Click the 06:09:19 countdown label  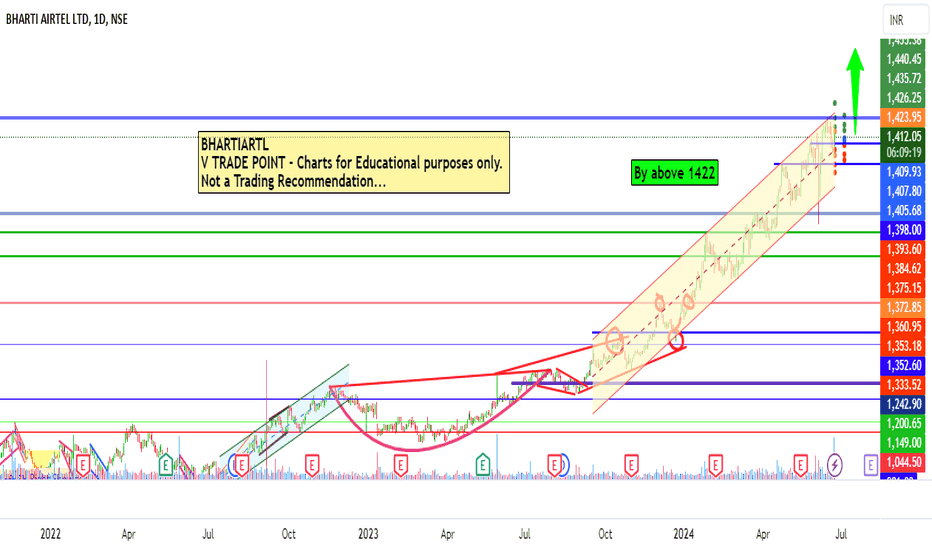tap(903, 152)
